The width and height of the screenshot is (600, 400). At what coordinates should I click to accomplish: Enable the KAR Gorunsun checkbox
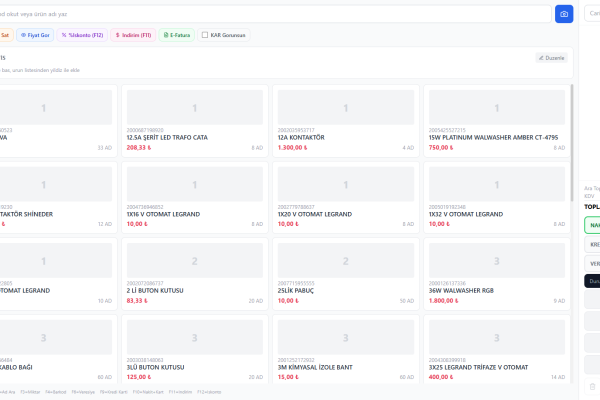tap(206, 35)
